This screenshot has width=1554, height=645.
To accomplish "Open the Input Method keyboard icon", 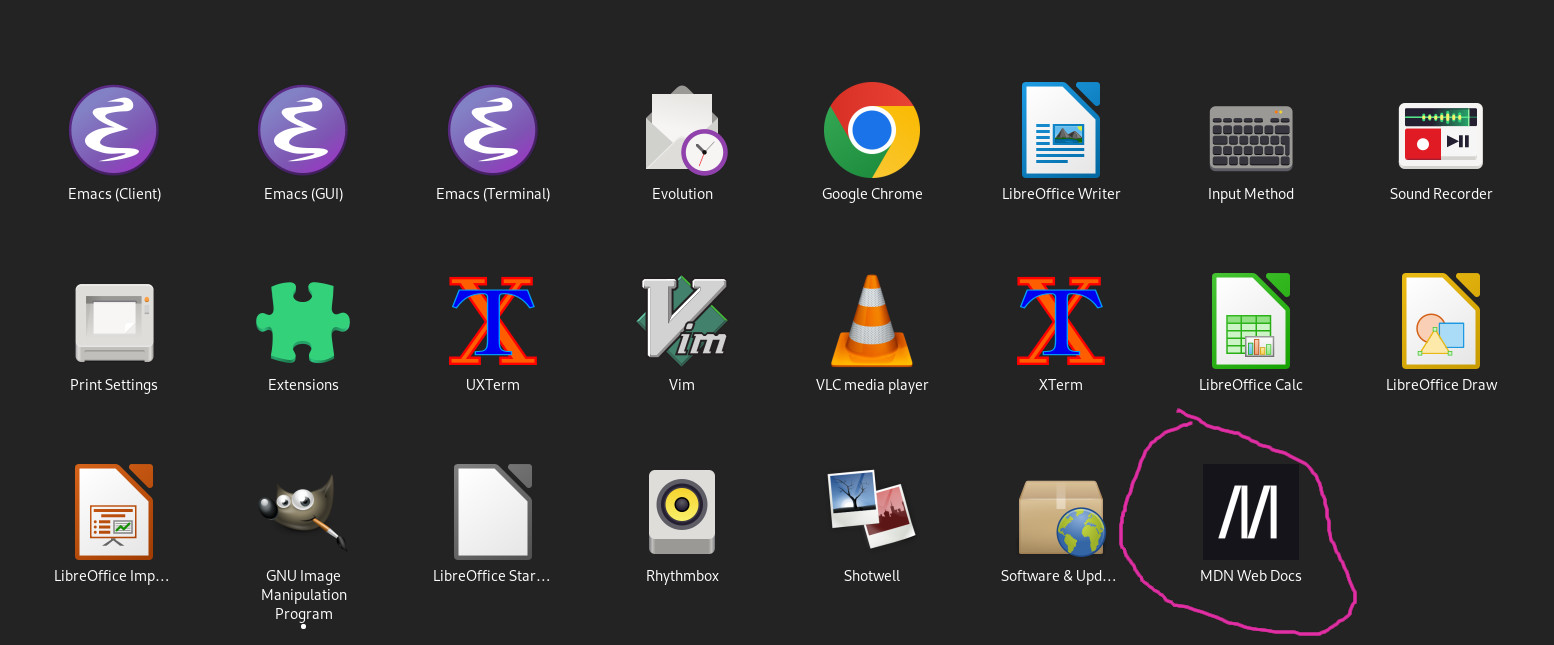I will [1250, 137].
